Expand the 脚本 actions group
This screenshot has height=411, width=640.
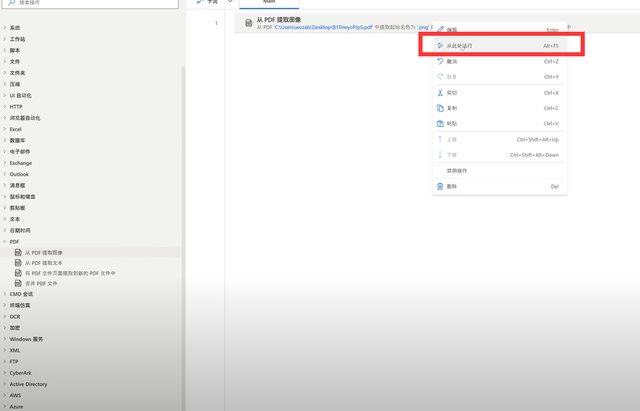5,50
